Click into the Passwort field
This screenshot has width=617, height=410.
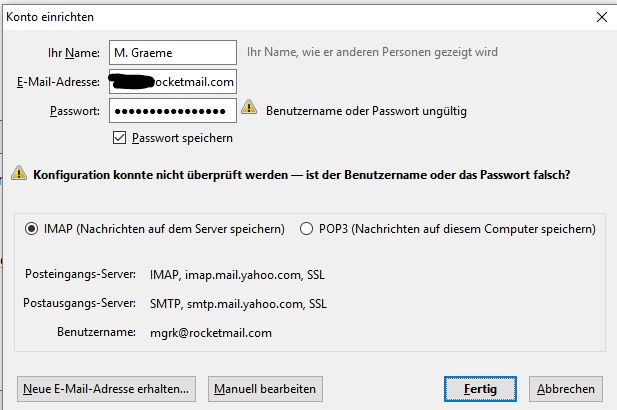(172, 110)
